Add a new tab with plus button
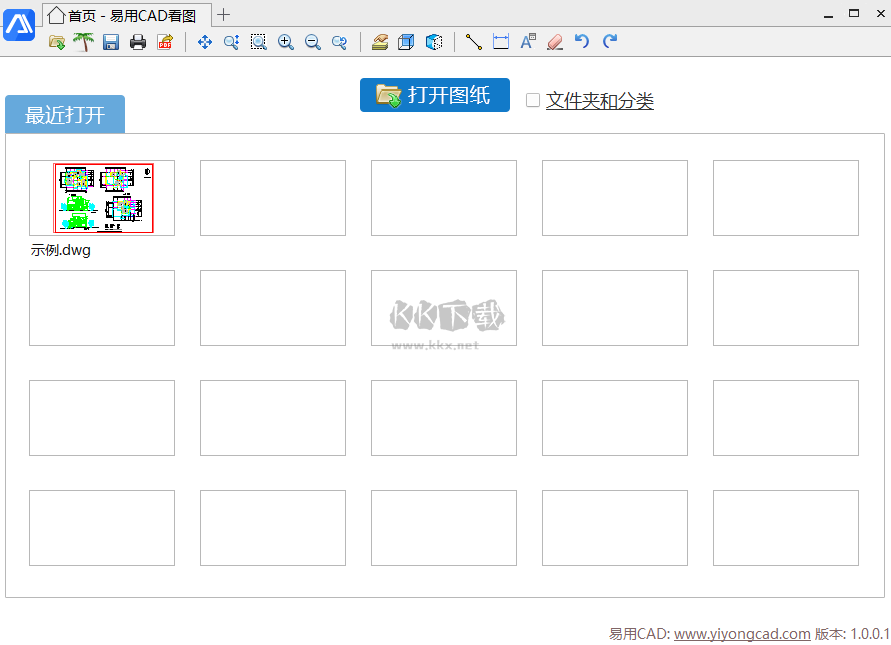The width and height of the screenshot is (891, 645). pyautogui.click(x=223, y=15)
